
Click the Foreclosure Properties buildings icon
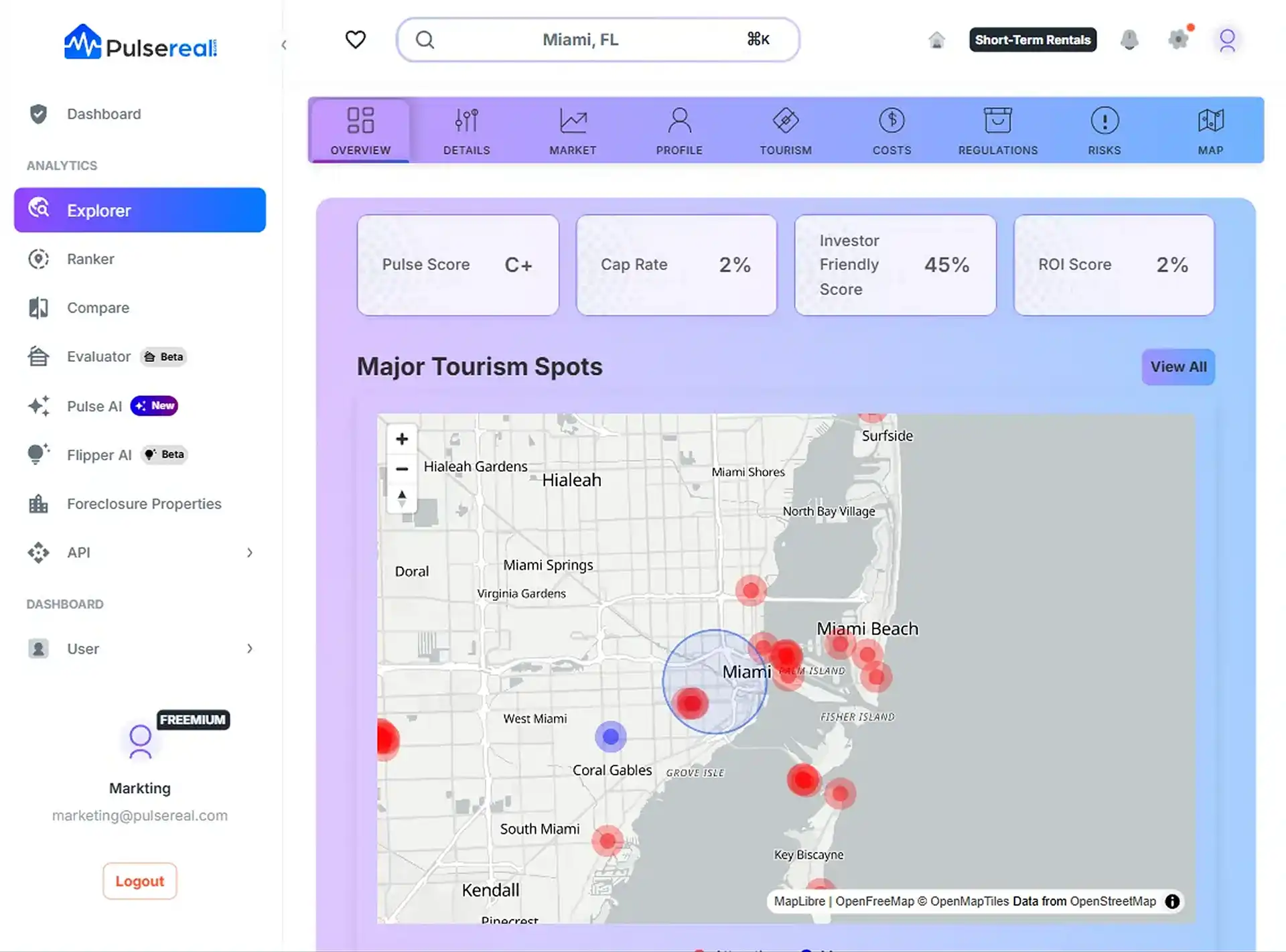38,504
